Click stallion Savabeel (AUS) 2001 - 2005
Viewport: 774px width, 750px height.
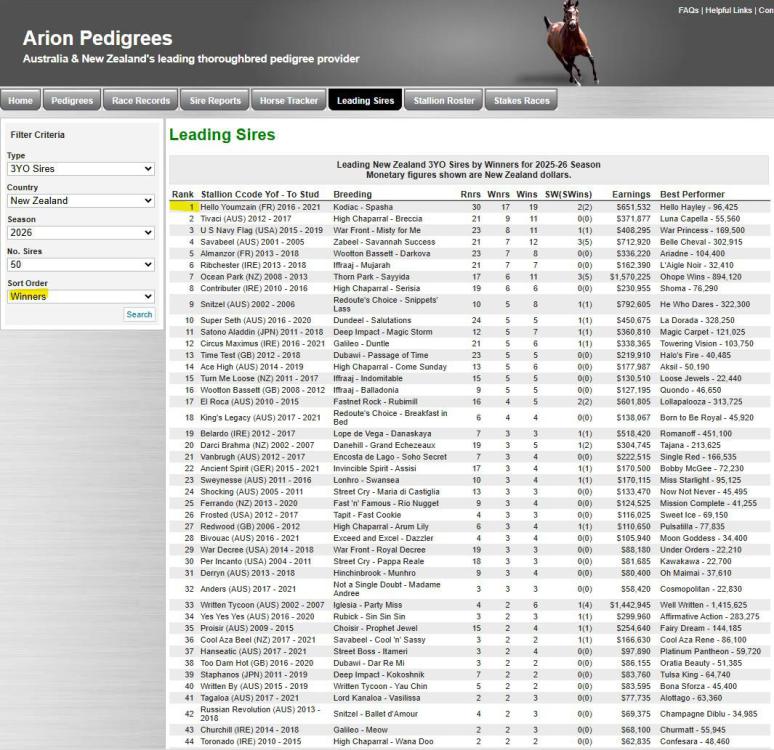pos(252,242)
